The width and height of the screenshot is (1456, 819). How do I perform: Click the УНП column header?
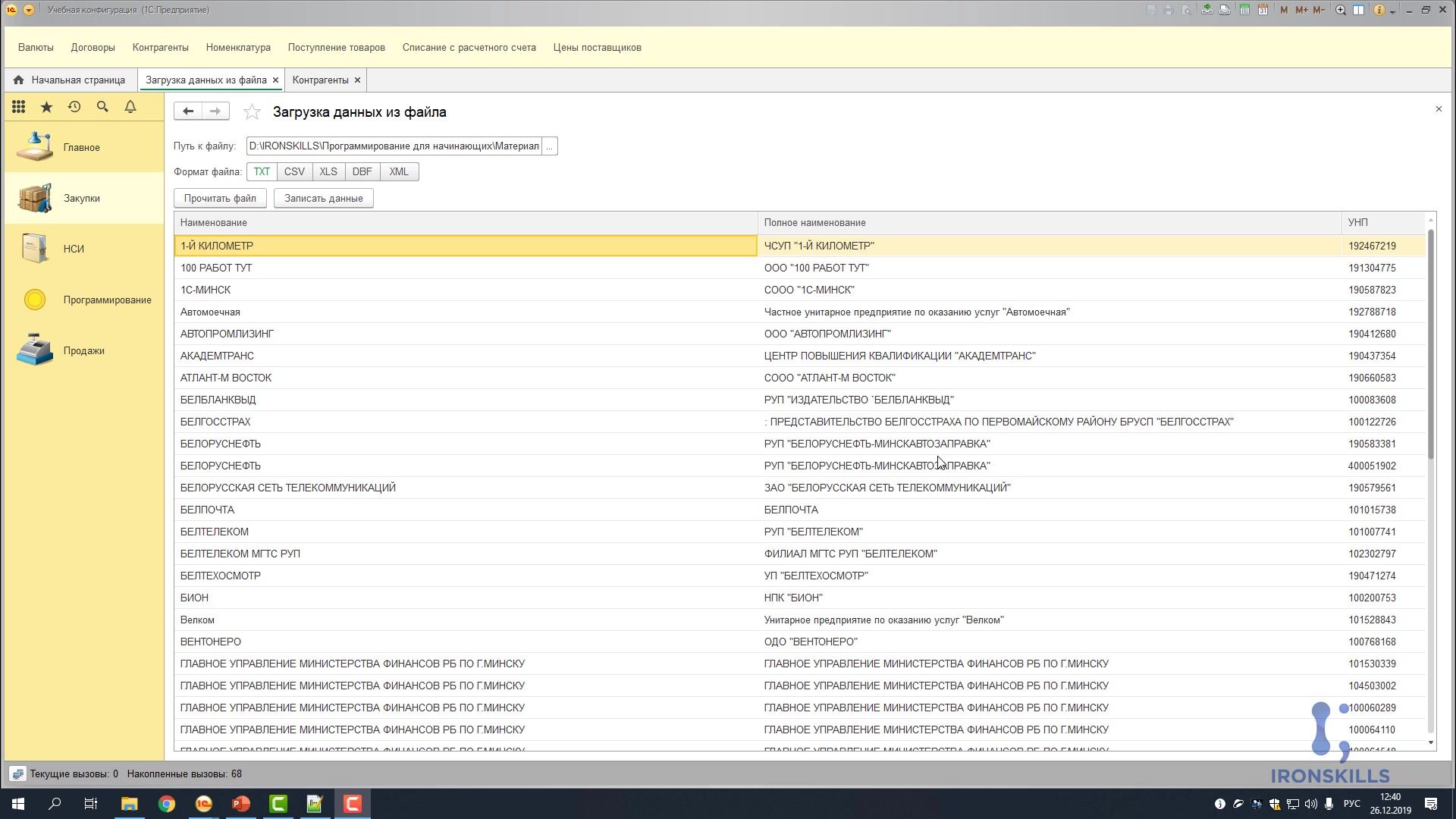point(1384,222)
